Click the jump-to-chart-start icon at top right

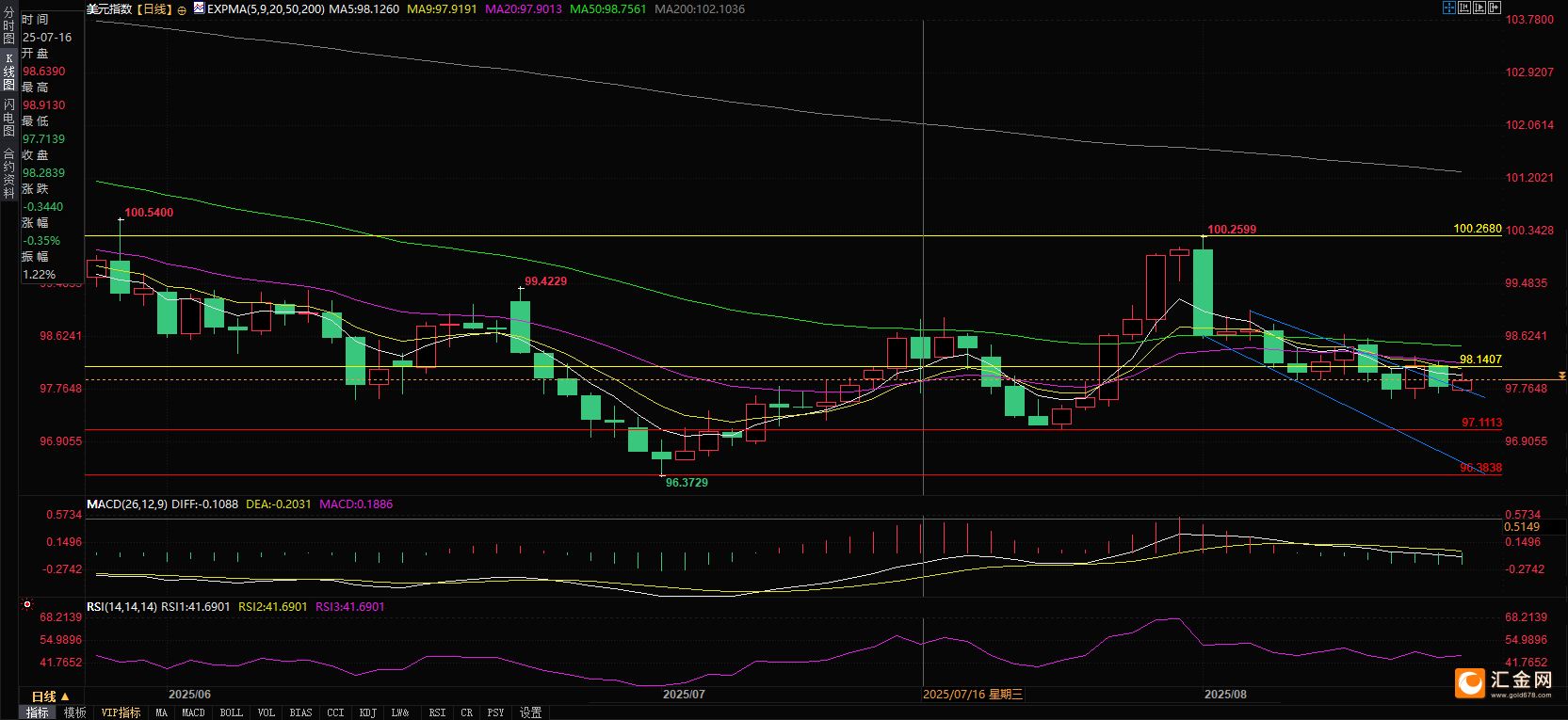1463,8
